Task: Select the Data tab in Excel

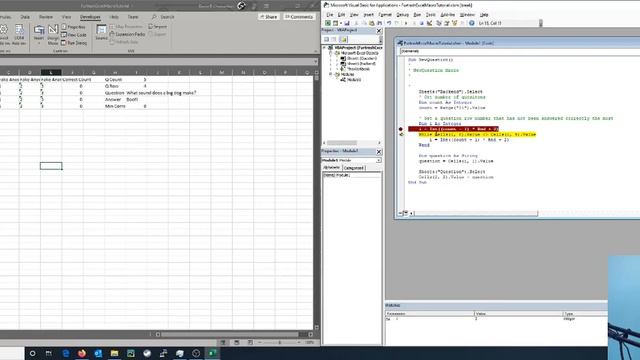Action: tap(25, 17)
